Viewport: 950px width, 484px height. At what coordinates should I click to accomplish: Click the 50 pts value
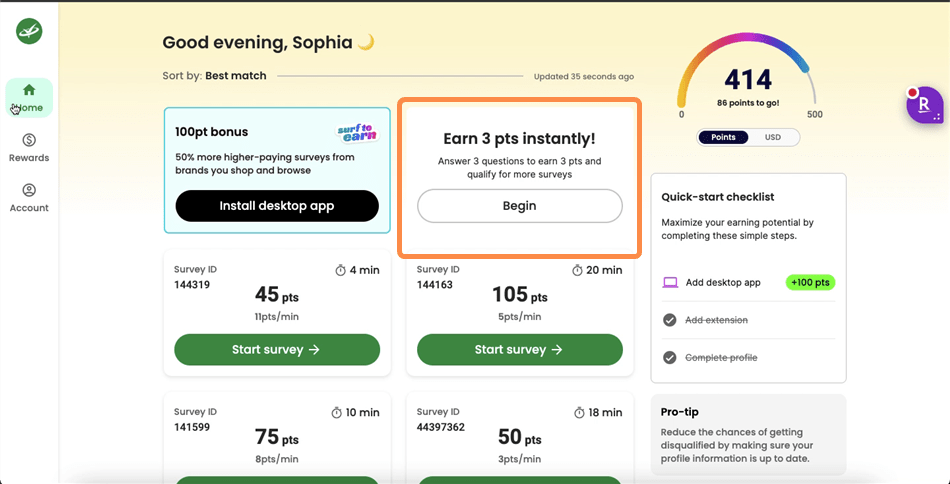pos(520,437)
